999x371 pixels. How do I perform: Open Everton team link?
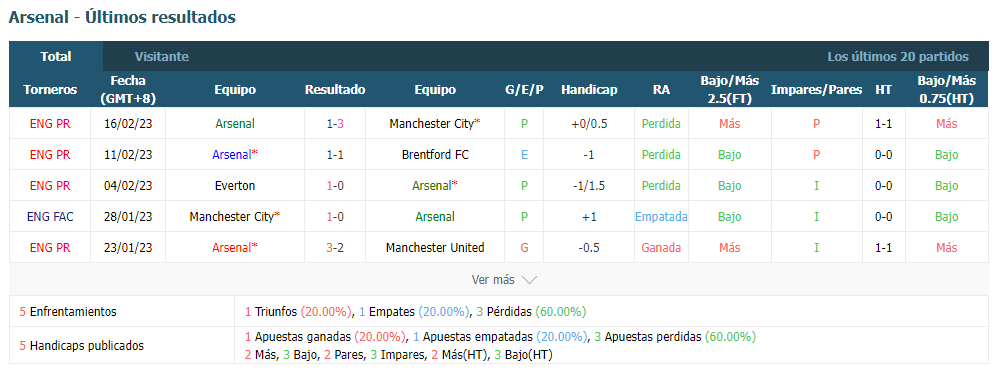point(235,186)
